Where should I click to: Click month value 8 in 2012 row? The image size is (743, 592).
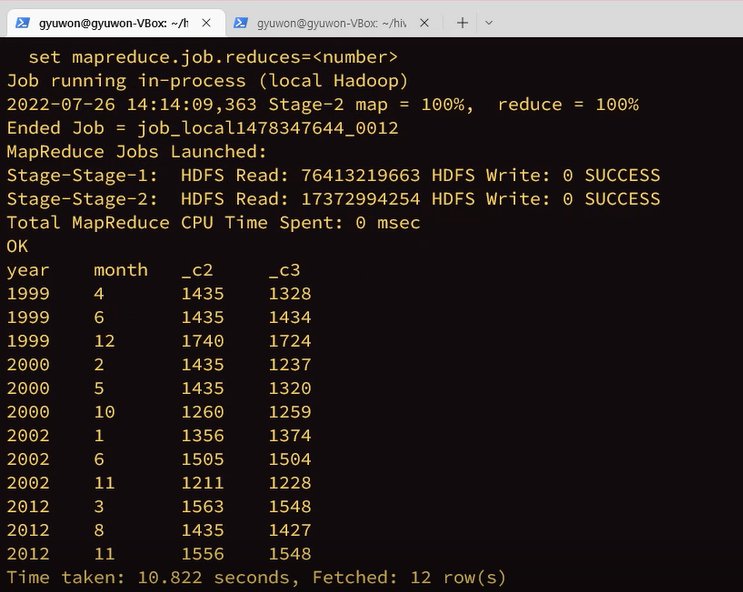[x=99, y=530]
